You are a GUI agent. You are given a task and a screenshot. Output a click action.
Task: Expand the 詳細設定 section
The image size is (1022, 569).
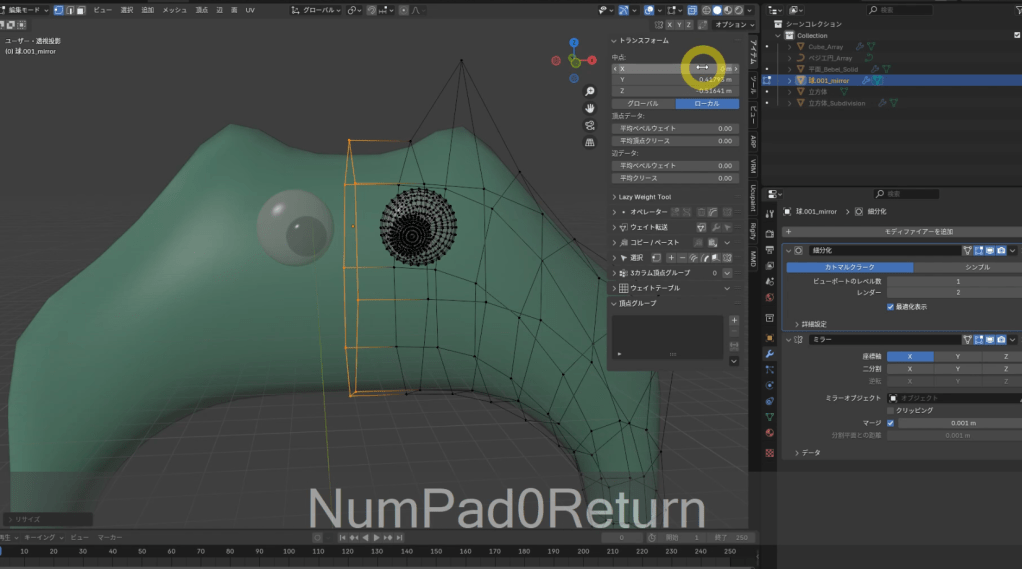point(810,324)
